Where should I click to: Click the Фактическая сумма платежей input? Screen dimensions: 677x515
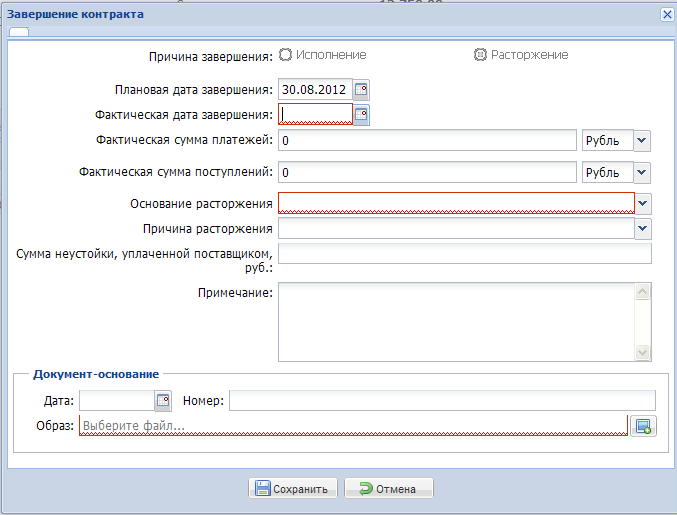pyautogui.click(x=427, y=140)
